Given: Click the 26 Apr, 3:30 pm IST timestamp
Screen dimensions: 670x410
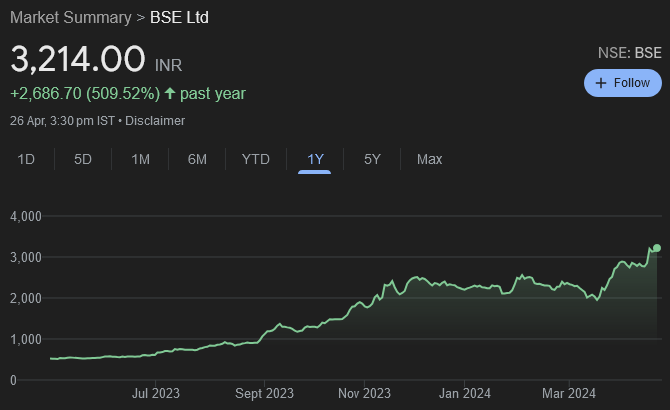Looking at the screenshot, I should click(62, 121).
